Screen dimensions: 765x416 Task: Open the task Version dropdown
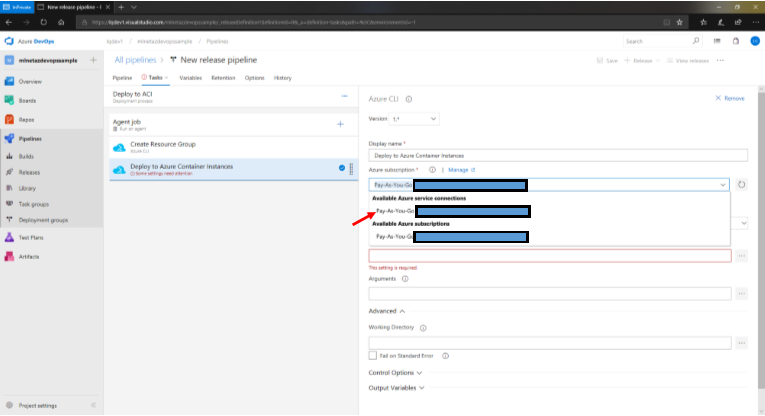[414, 119]
